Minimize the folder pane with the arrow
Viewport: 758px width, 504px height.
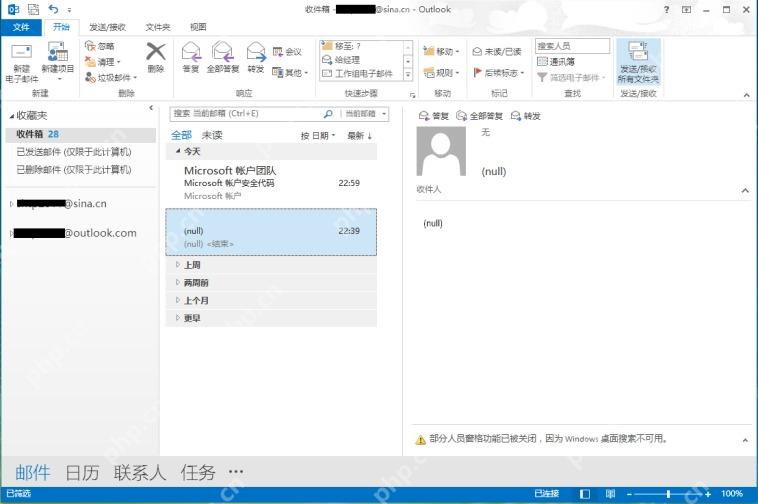[x=151, y=108]
